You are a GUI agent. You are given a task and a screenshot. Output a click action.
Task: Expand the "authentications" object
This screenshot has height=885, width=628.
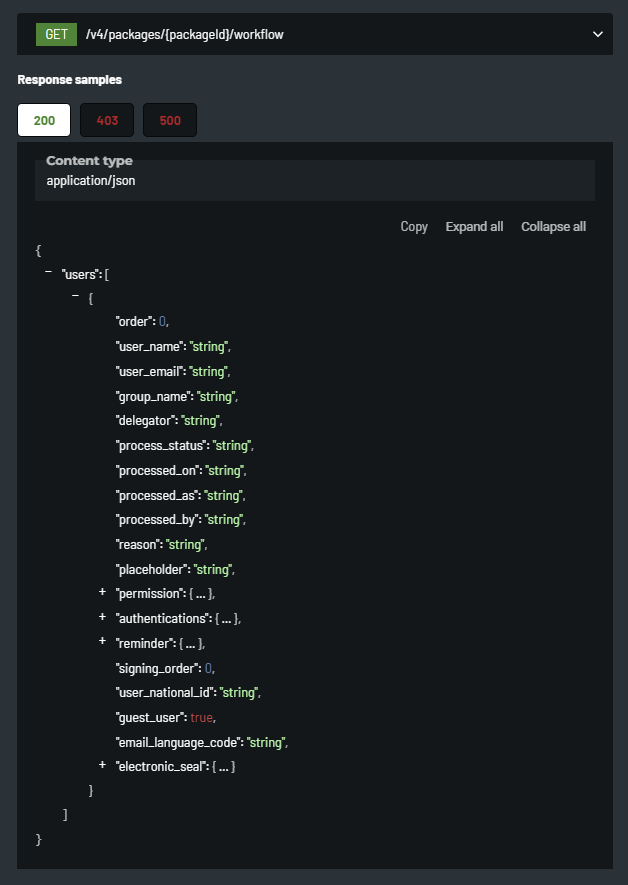(102, 618)
